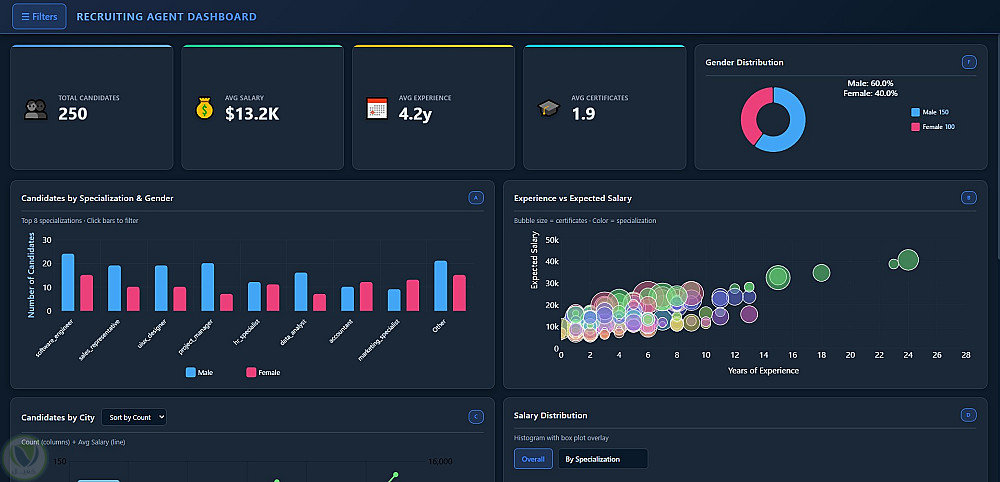Click the Avg Salary $13.2K value
The image size is (1000, 482).
[x=252, y=114]
